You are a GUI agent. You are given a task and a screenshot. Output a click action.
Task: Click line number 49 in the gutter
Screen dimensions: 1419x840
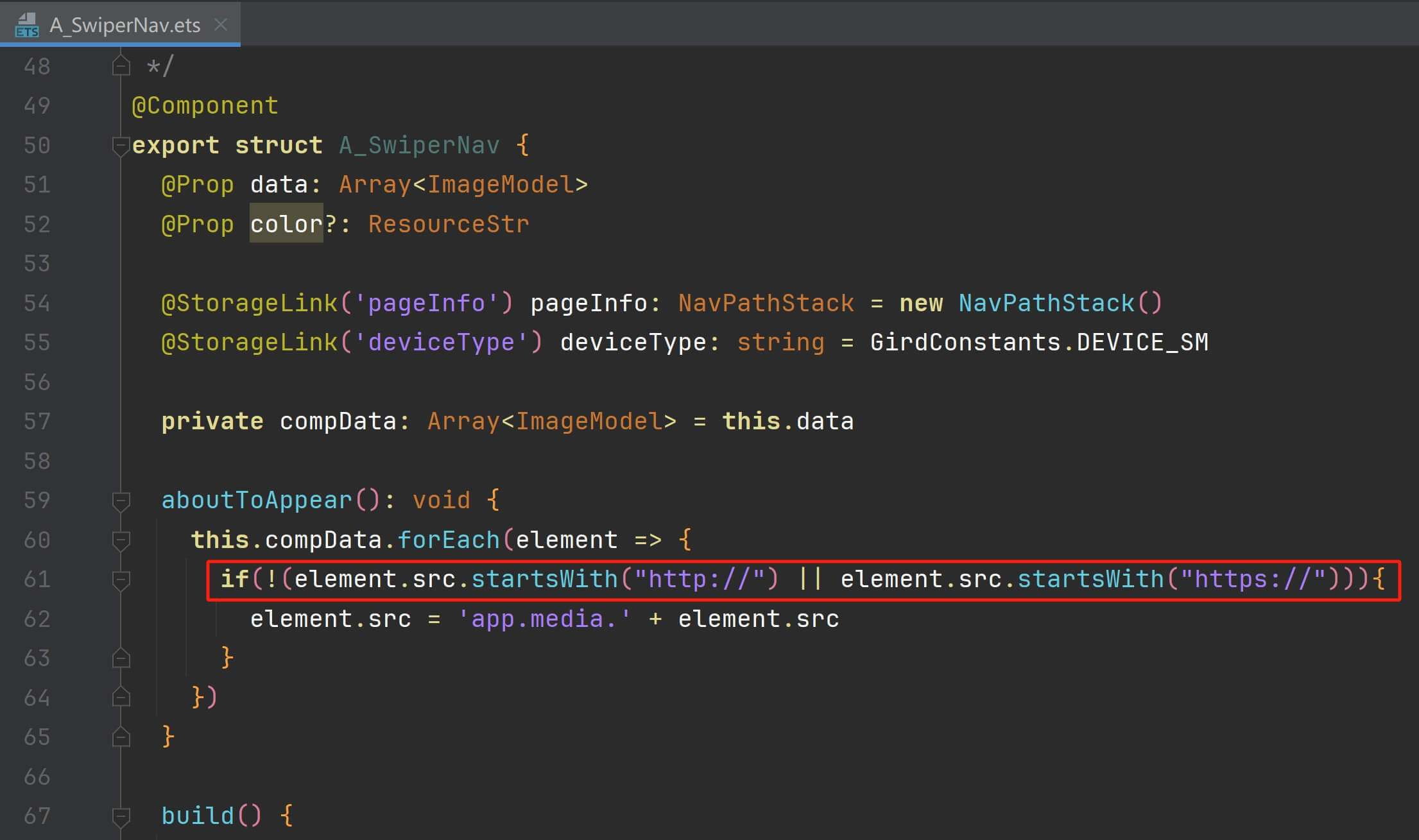pyautogui.click(x=37, y=105)
